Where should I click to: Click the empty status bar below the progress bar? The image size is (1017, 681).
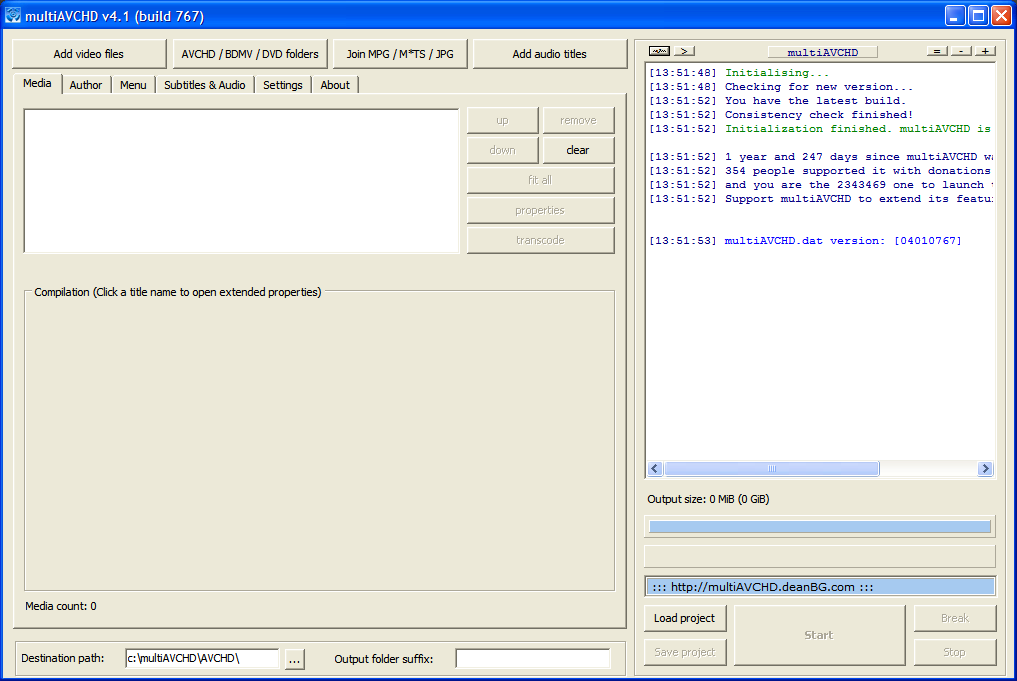point(820,556)
